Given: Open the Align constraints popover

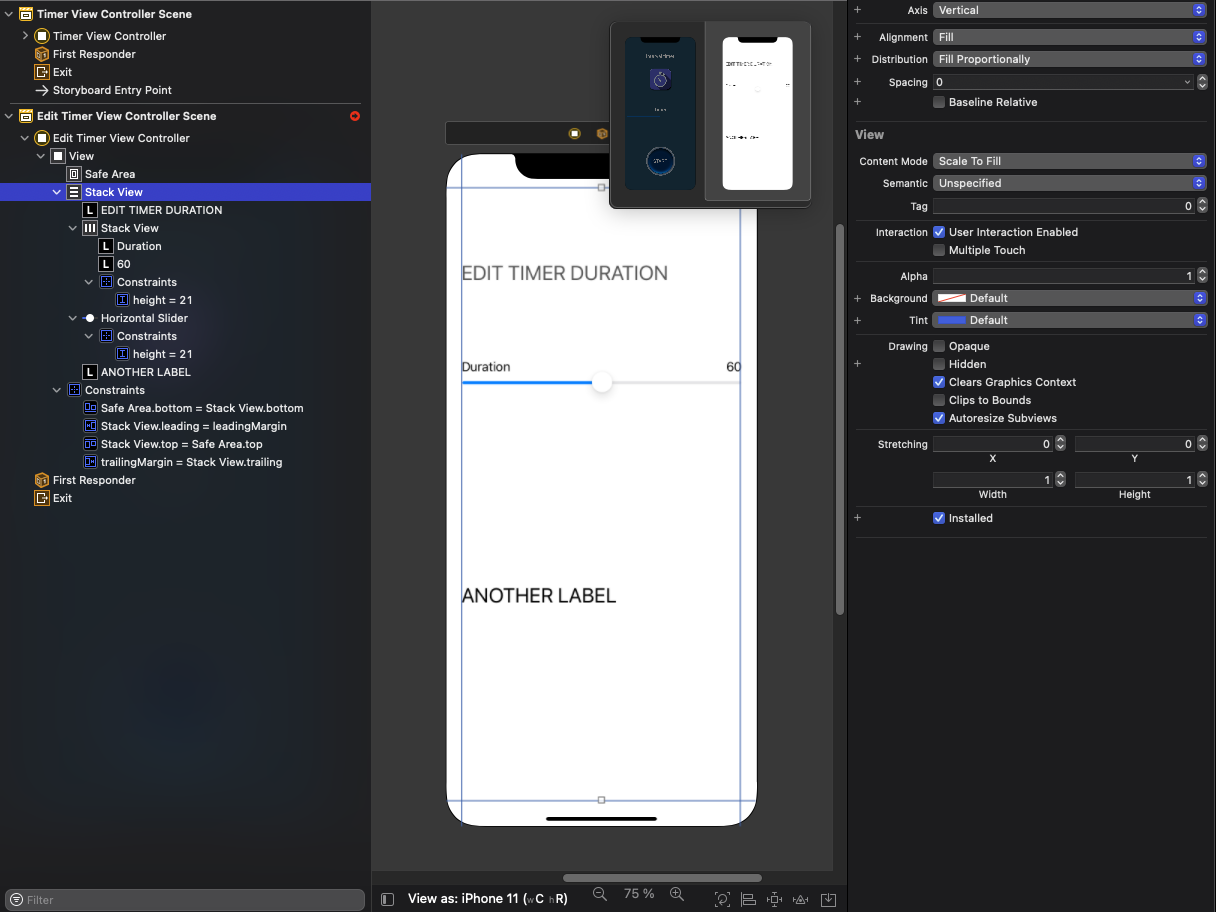Looking at the screenshot, I should [x=748, y=899].
